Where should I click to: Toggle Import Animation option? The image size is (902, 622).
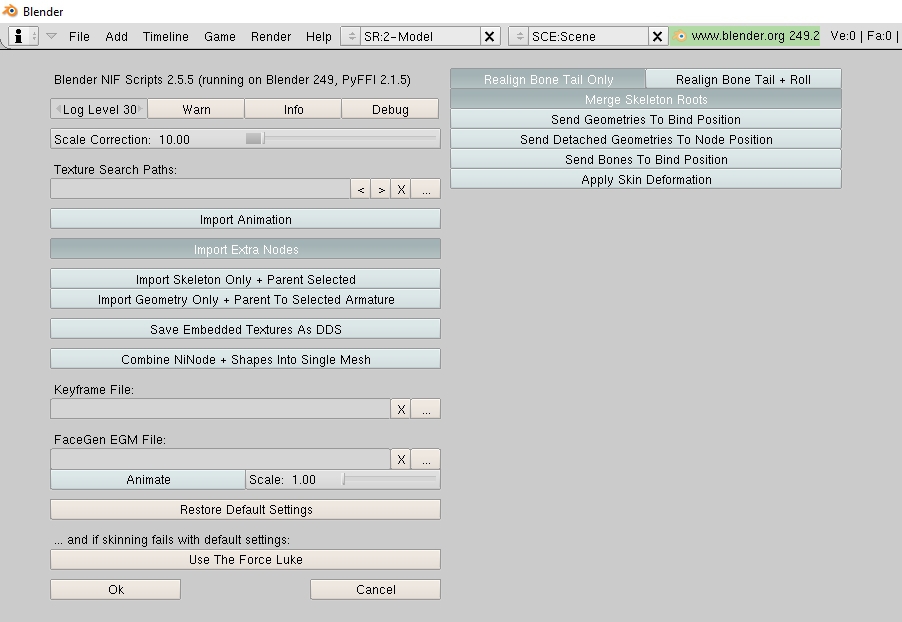point(246,219)
